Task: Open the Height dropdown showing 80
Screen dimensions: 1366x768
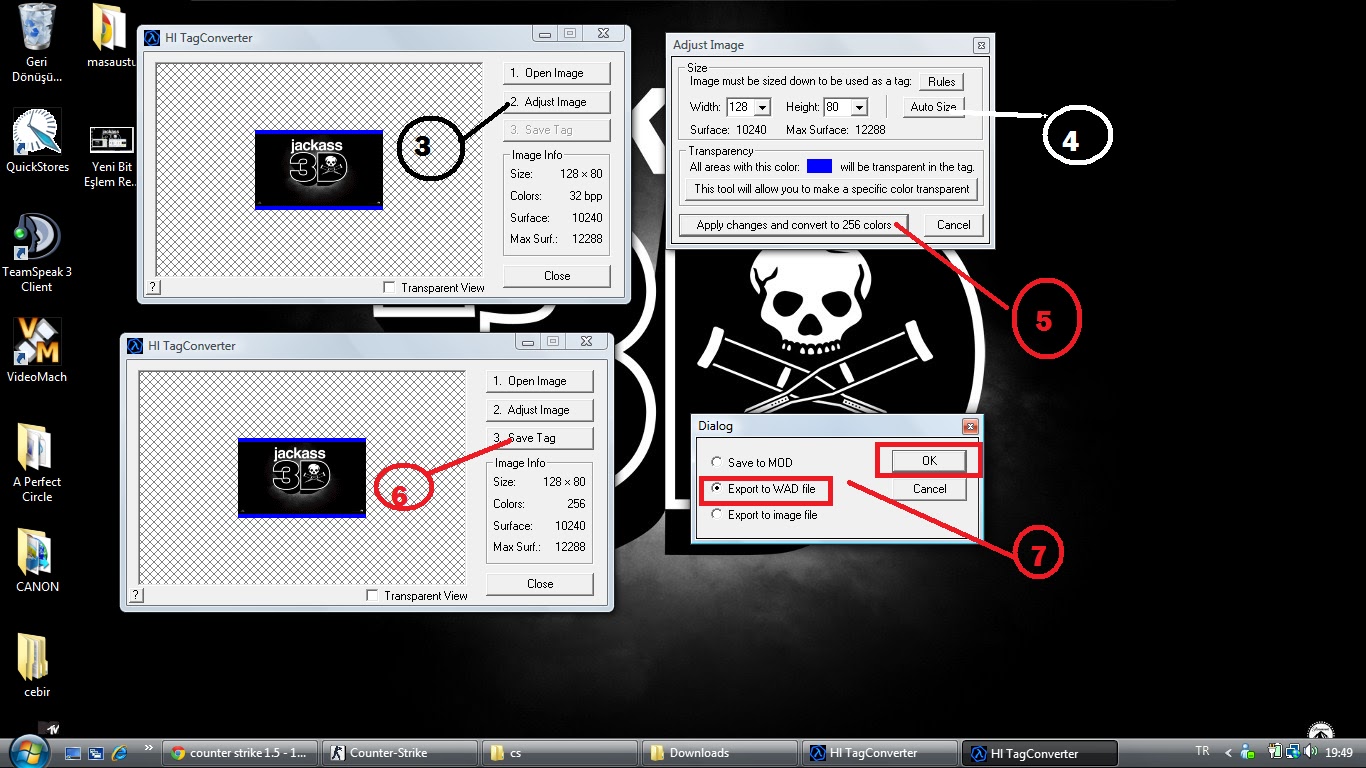Action: pyautogui.click(x=859, y=107)
